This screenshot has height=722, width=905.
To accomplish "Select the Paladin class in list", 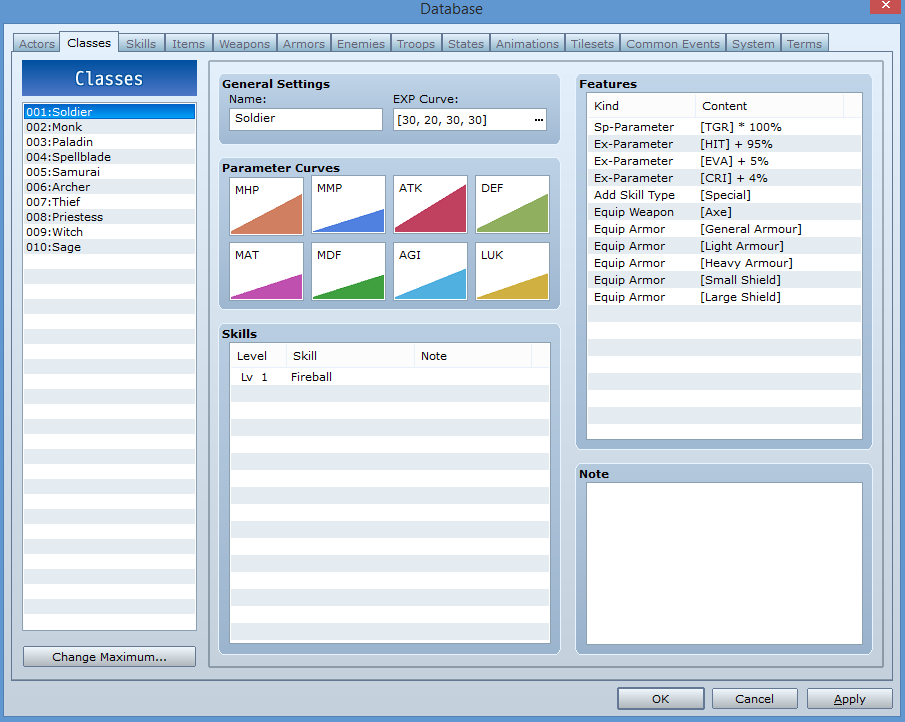I will [109, 142].
